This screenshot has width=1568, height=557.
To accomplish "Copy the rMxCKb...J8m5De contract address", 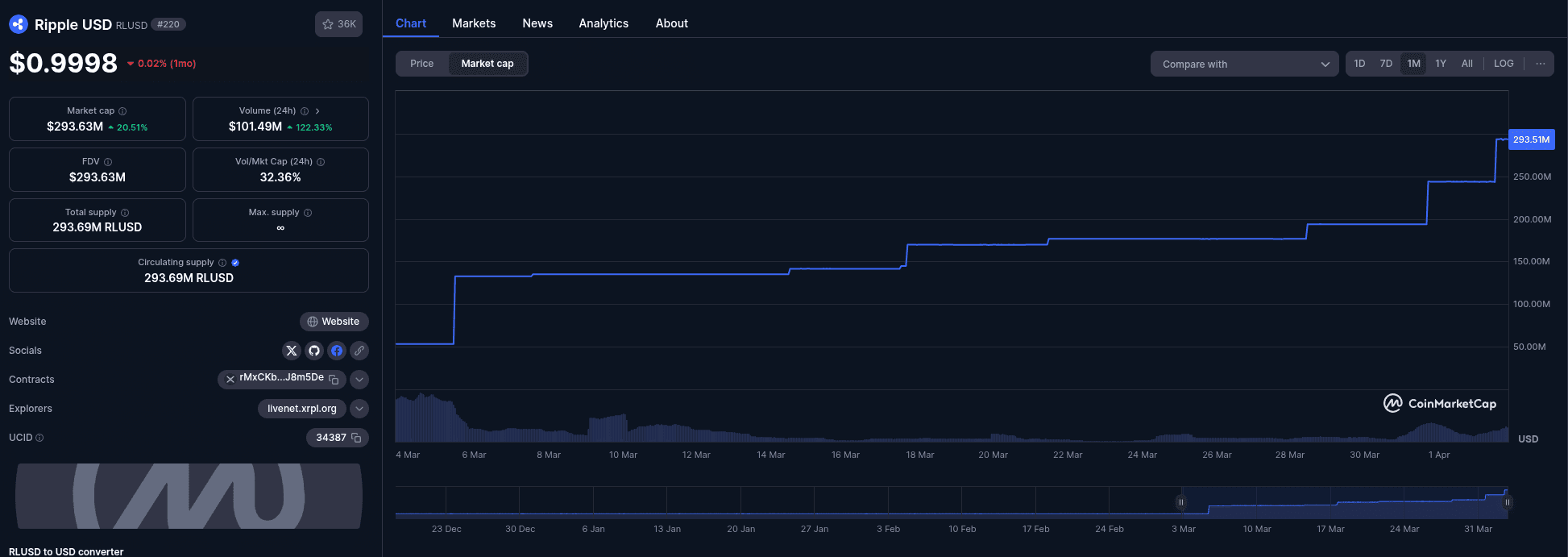I will coord(334,379).
